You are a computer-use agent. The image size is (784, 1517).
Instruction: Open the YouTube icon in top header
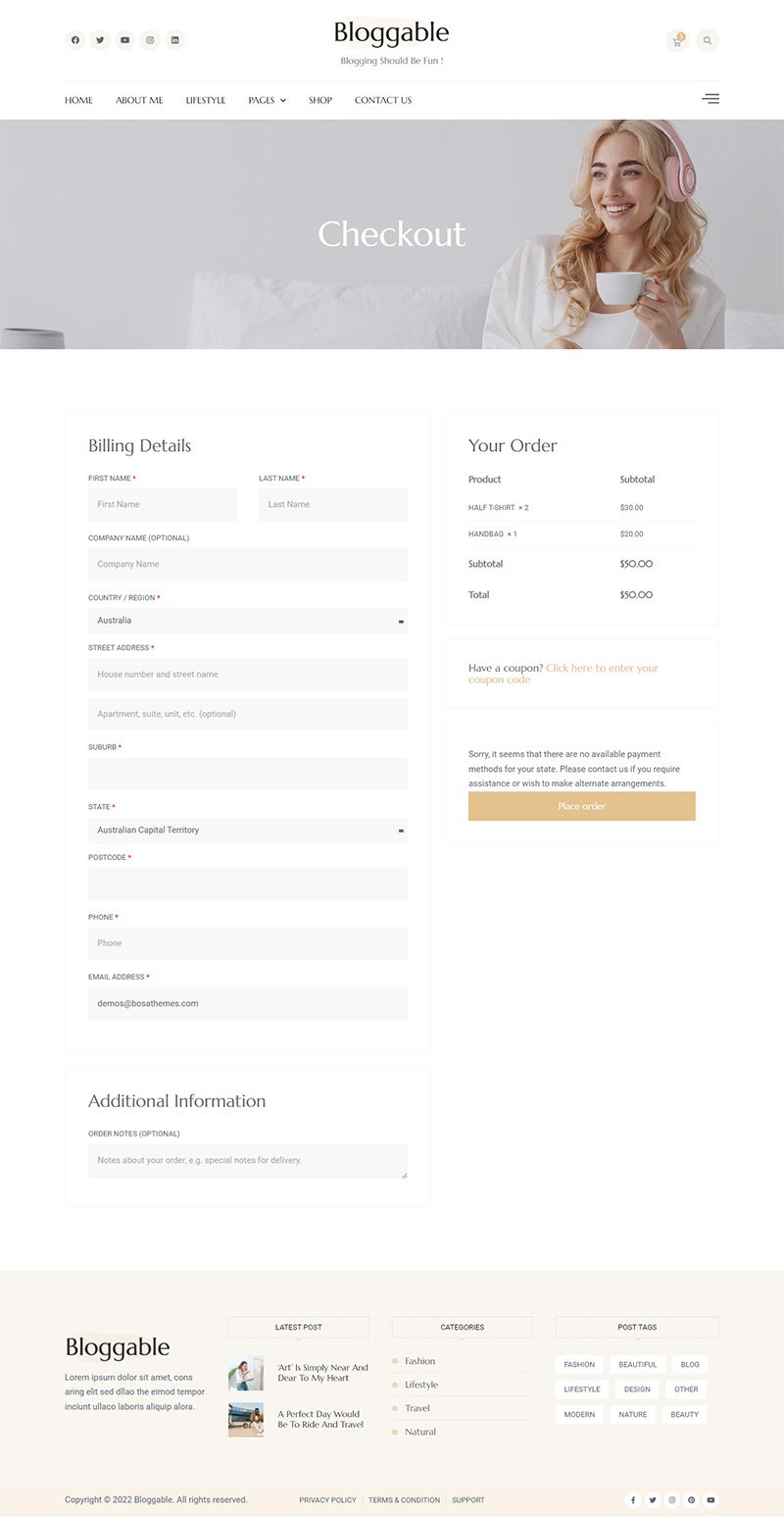point(125,40)
